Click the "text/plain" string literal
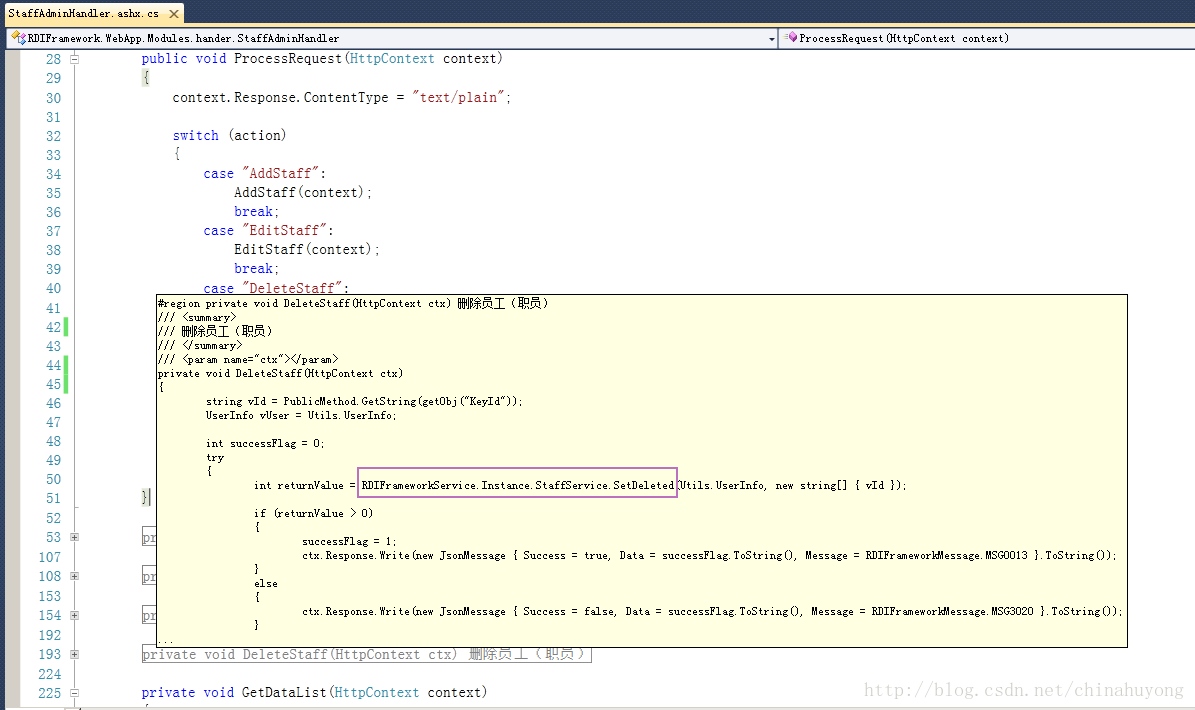The width and height of the screenshot is (1195, 710). click(x=459, y=98)
